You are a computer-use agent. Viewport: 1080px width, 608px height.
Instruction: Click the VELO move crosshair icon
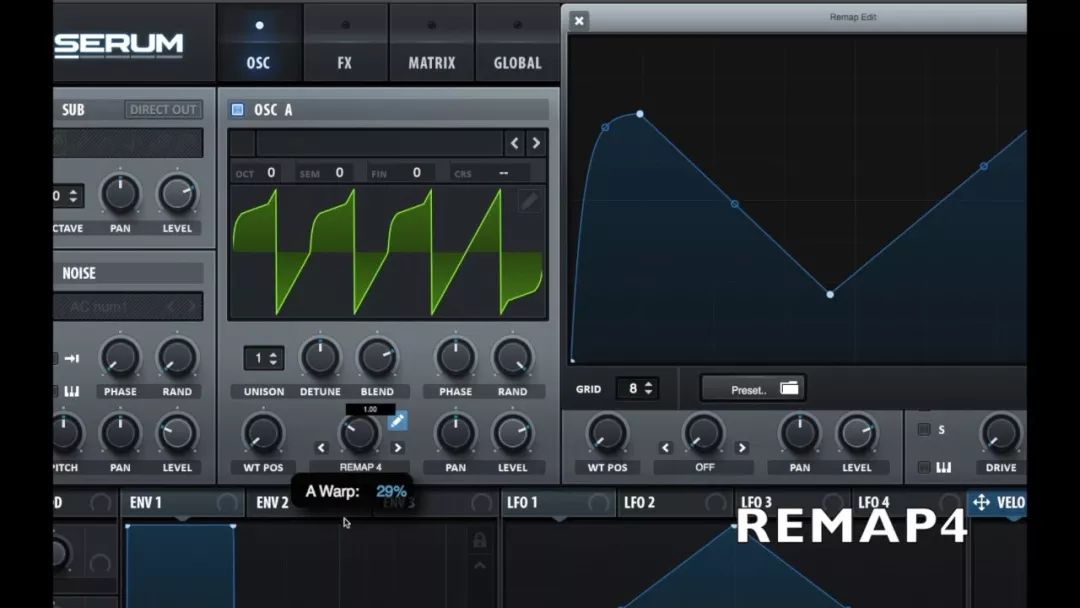[x=981, y=502]
